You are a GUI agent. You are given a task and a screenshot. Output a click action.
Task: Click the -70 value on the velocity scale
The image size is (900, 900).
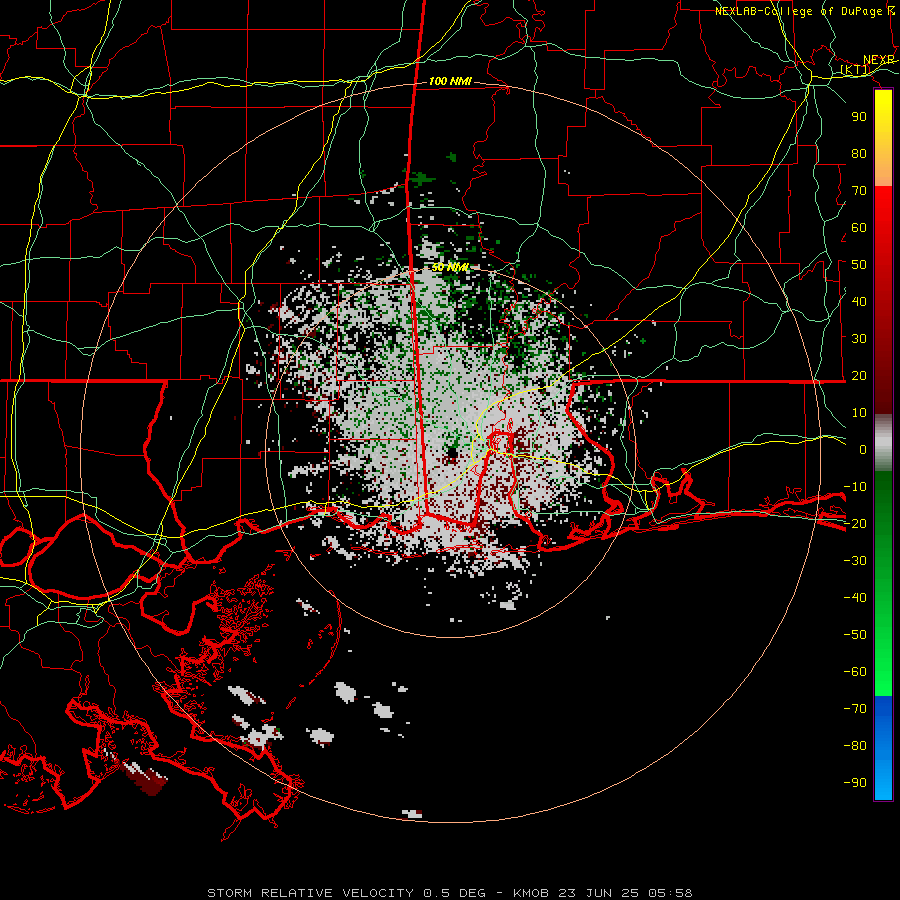(x=855, y=708)
